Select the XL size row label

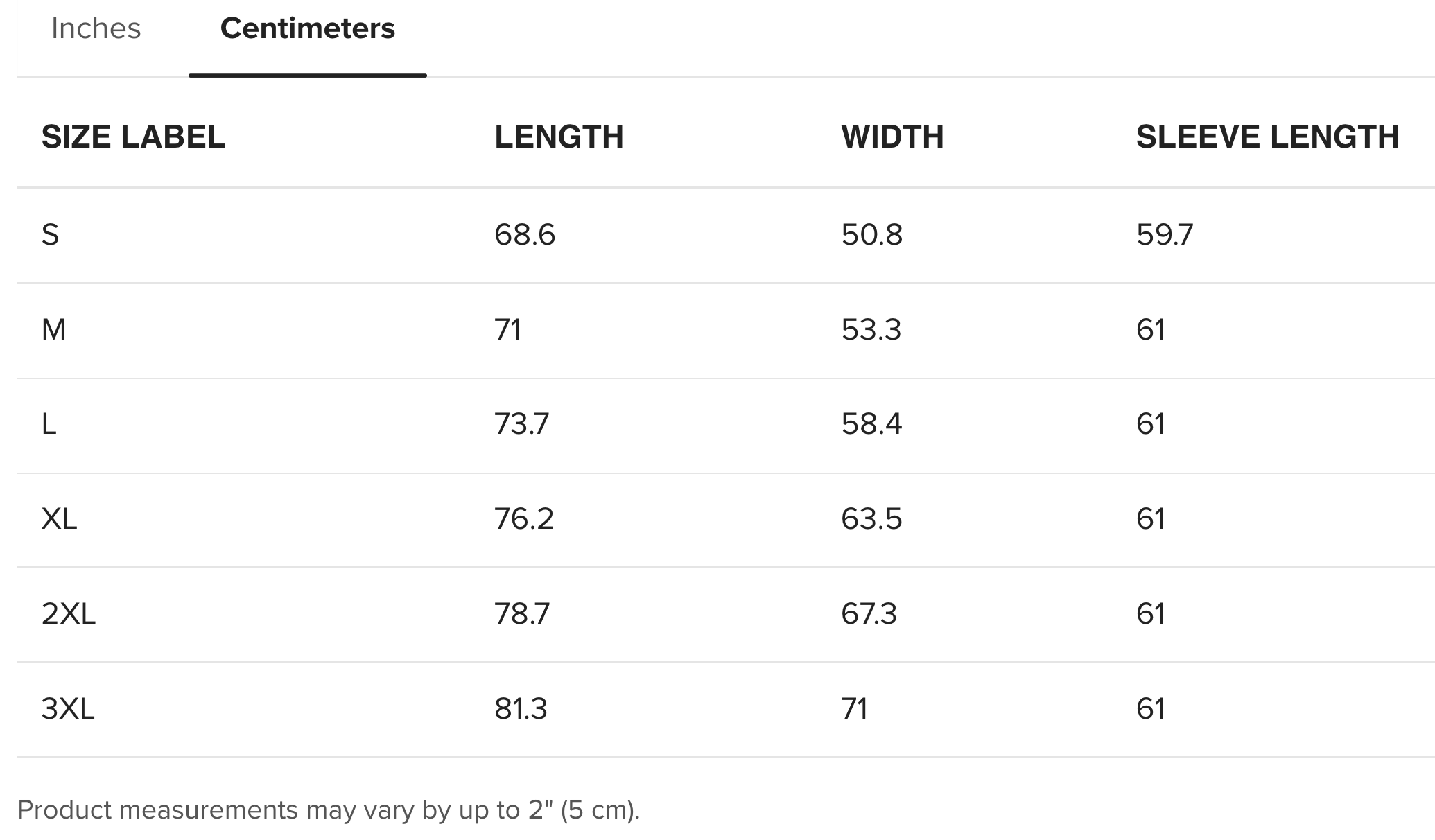60,518
